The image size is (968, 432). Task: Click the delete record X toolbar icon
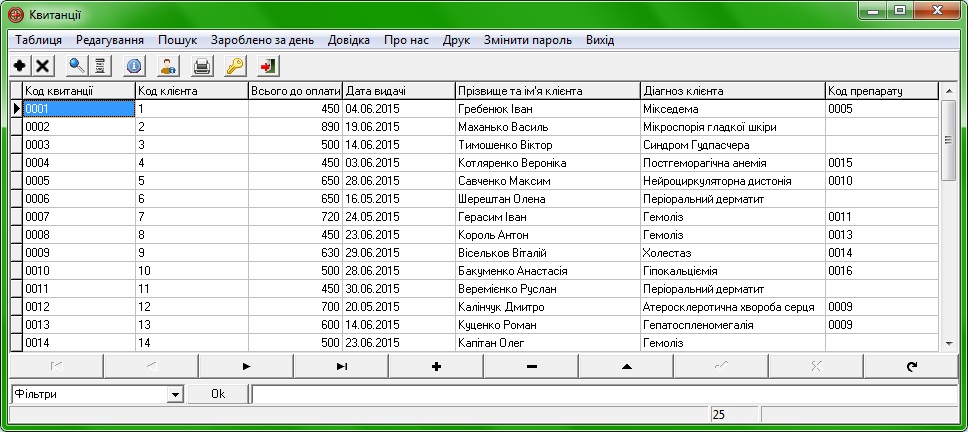[x=43, y=65]
